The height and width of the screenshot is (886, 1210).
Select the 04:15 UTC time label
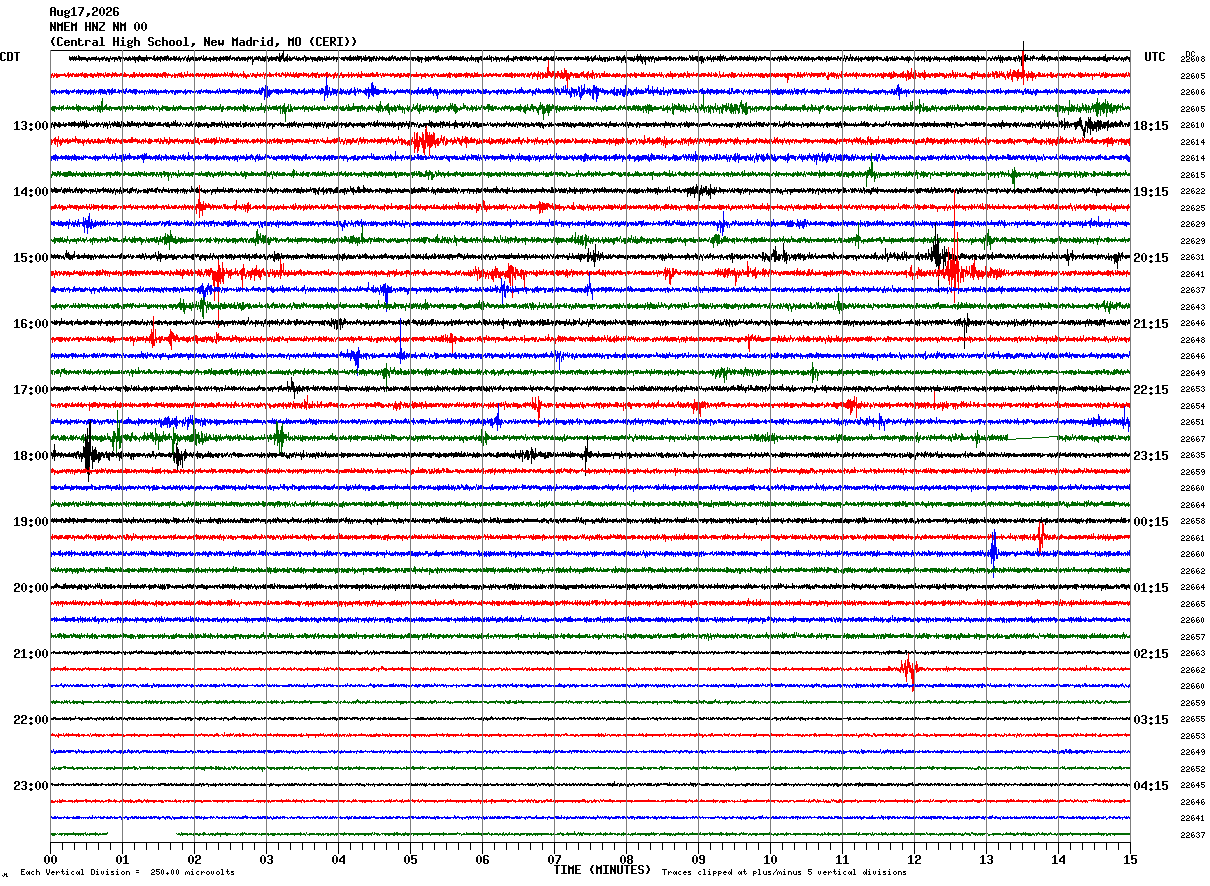1151,785
